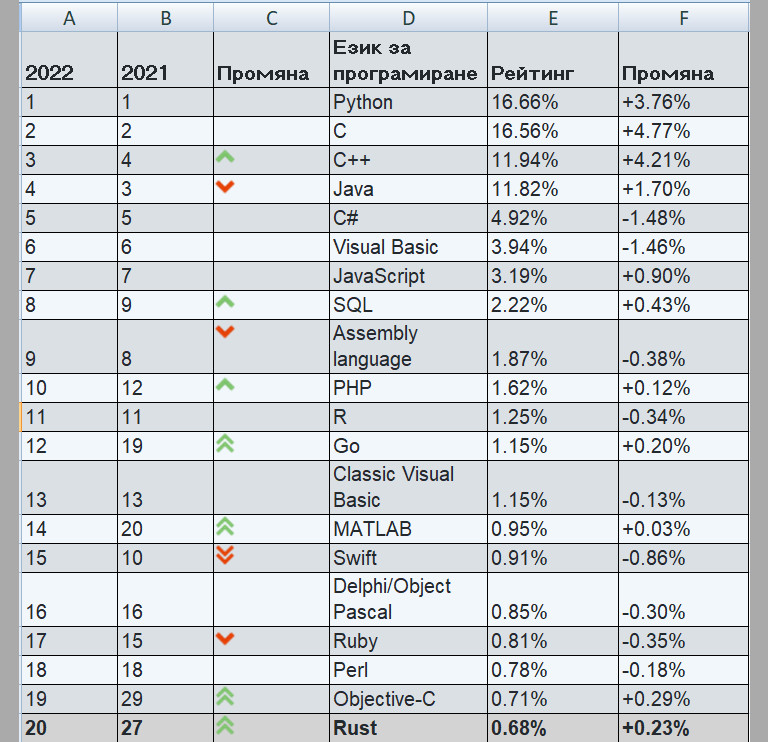Select column A header
Viewport: 768px width, 742px height.
point(69,17)
